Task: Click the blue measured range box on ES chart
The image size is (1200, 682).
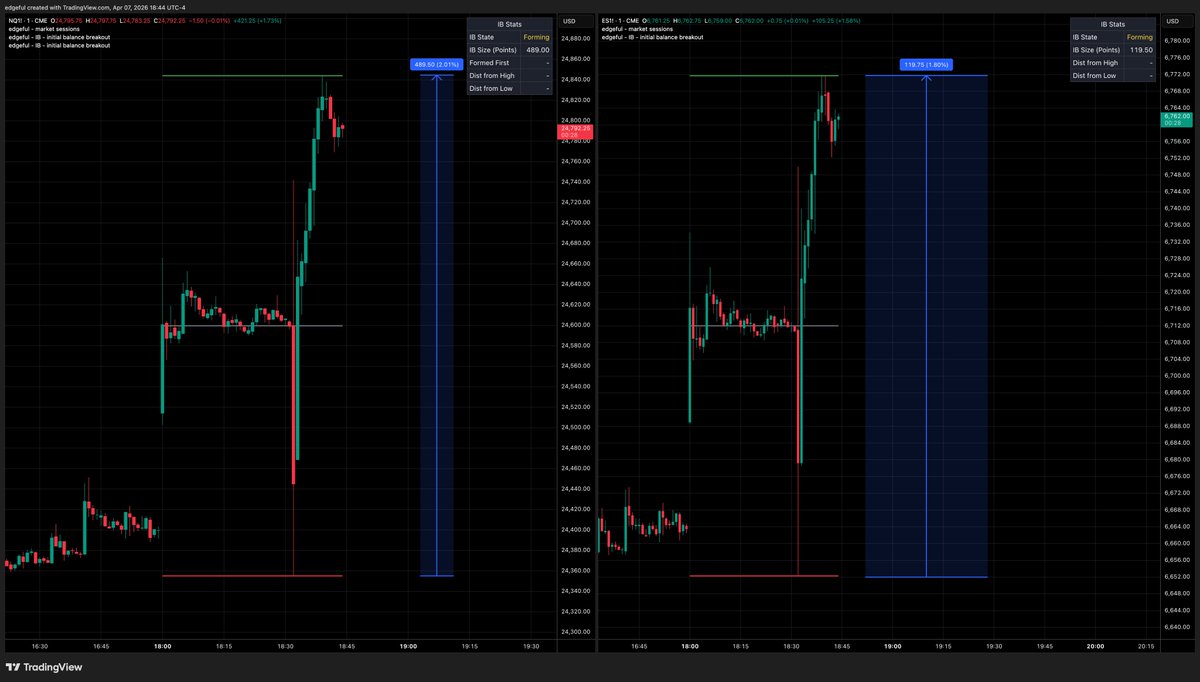Action: 926,325
